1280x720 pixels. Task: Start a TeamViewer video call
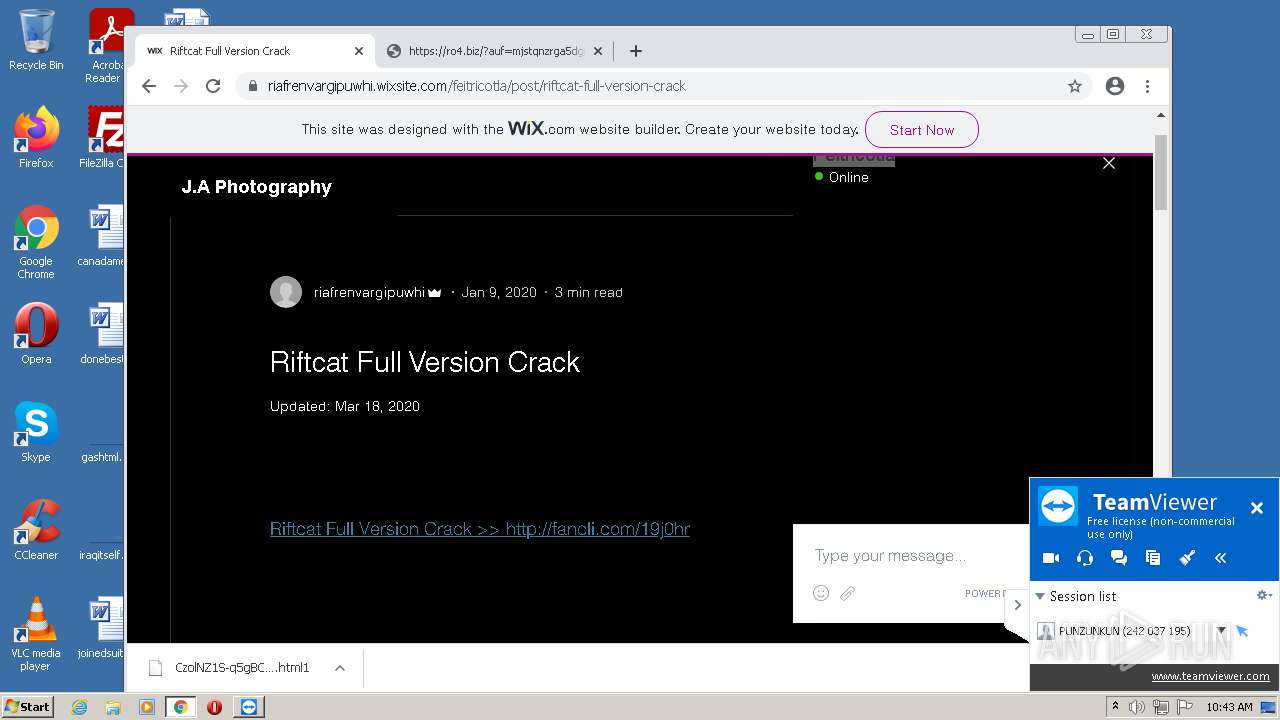pyautogui.click(x=1051, y=558)
